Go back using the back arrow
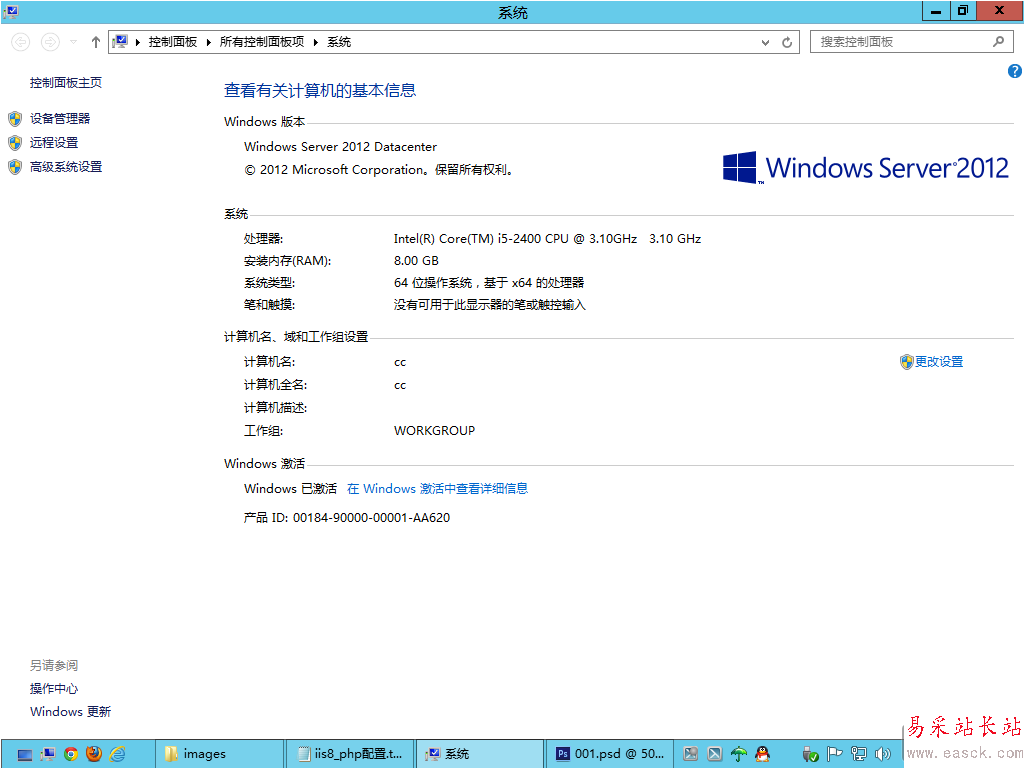 (20, 42)
